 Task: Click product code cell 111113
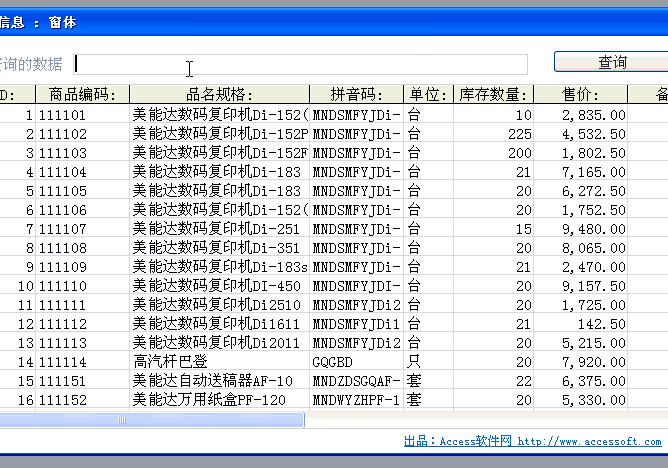point(83,342)
